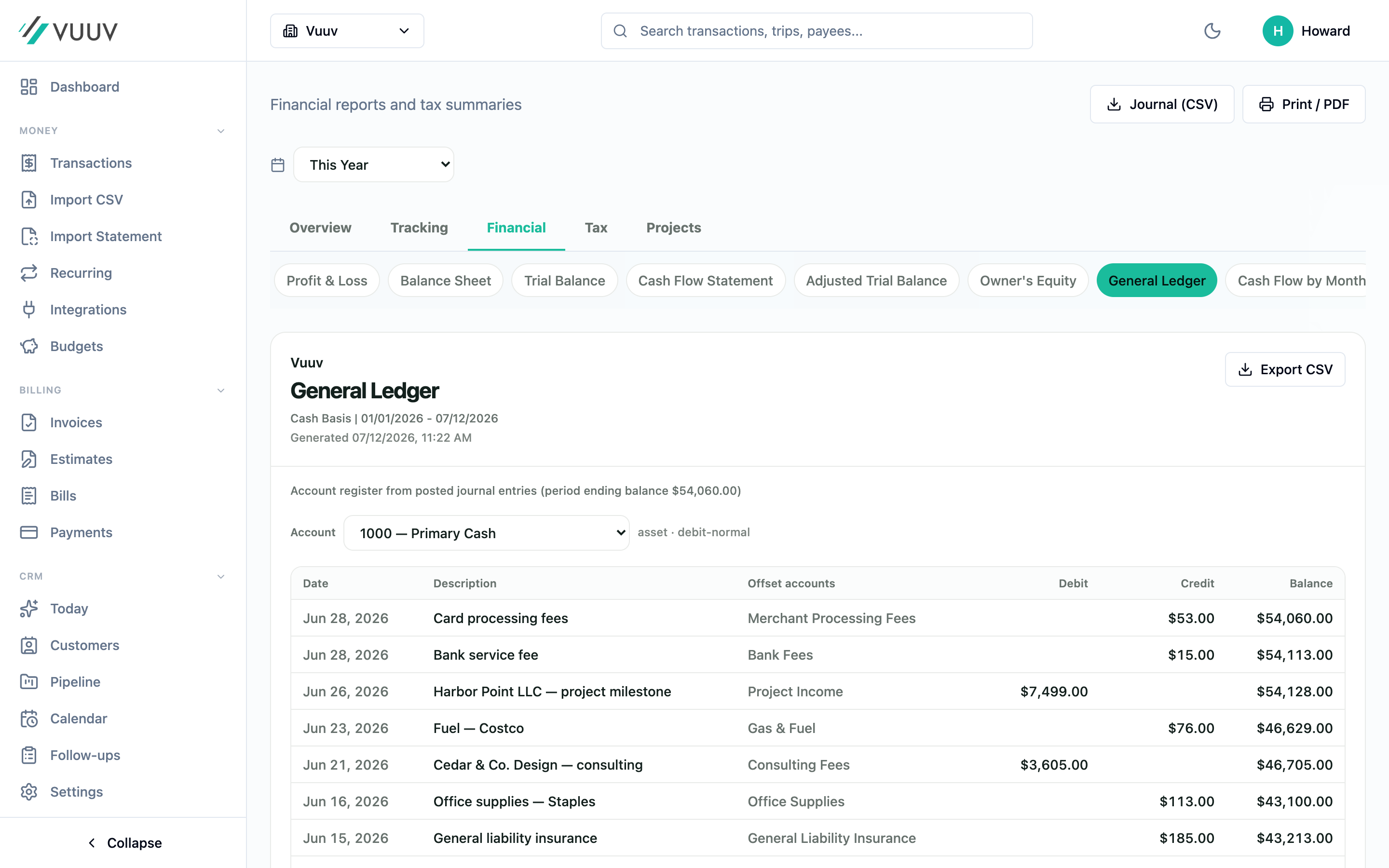1389x868 pixels.
Task: Collapse the MONEY section chevron
Action: [221, 131]
